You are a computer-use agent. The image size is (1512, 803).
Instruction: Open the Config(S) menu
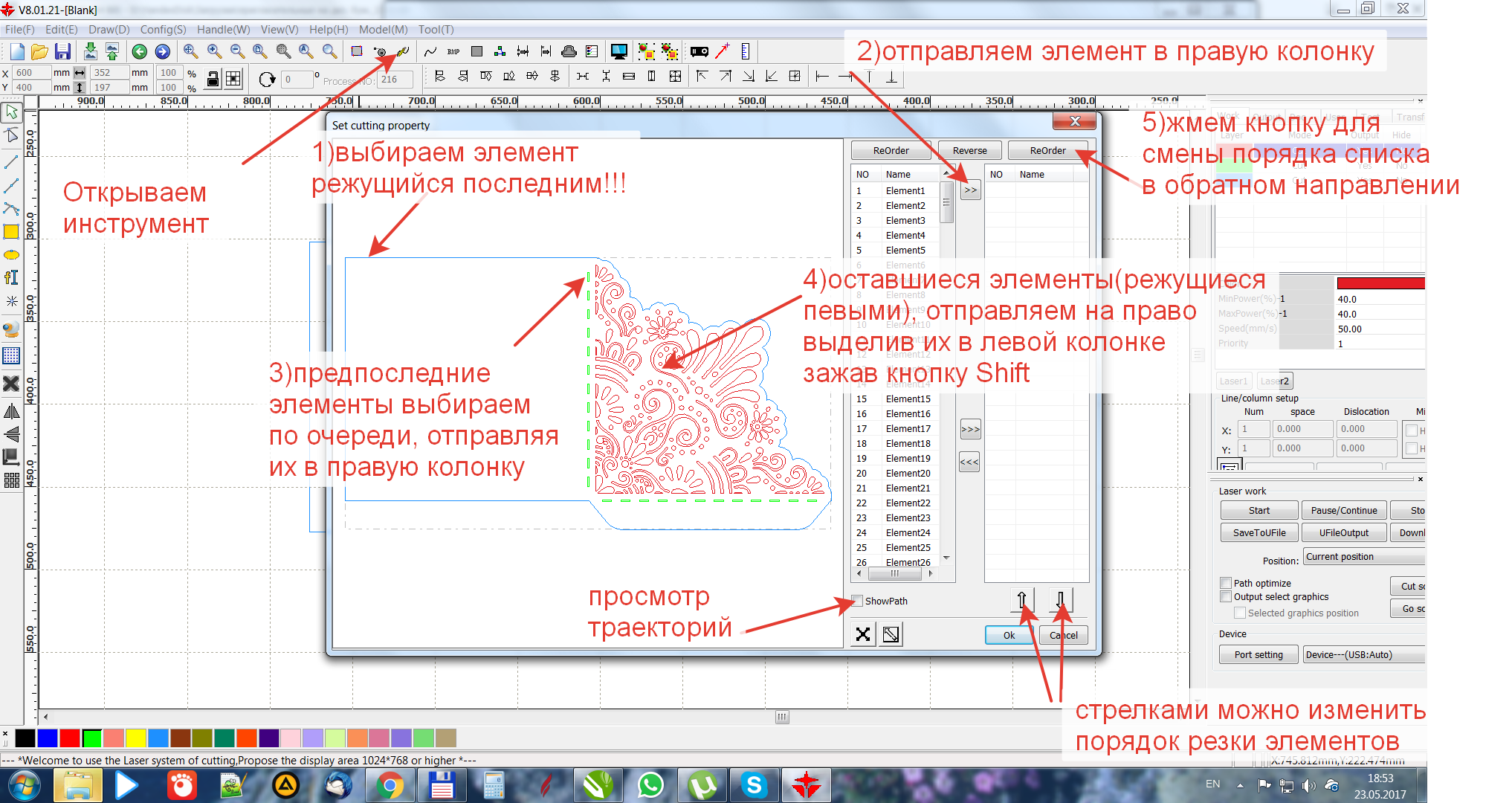point(163,30)
